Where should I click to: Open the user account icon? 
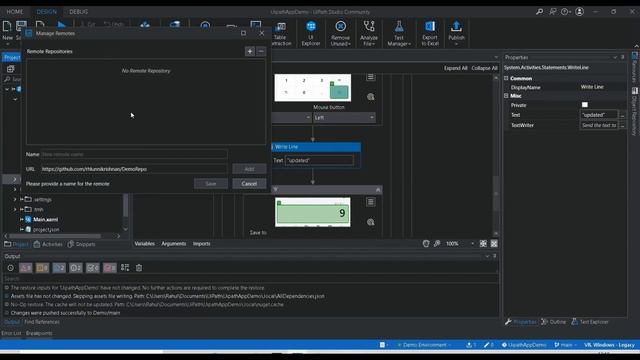[x=579, y=12]
